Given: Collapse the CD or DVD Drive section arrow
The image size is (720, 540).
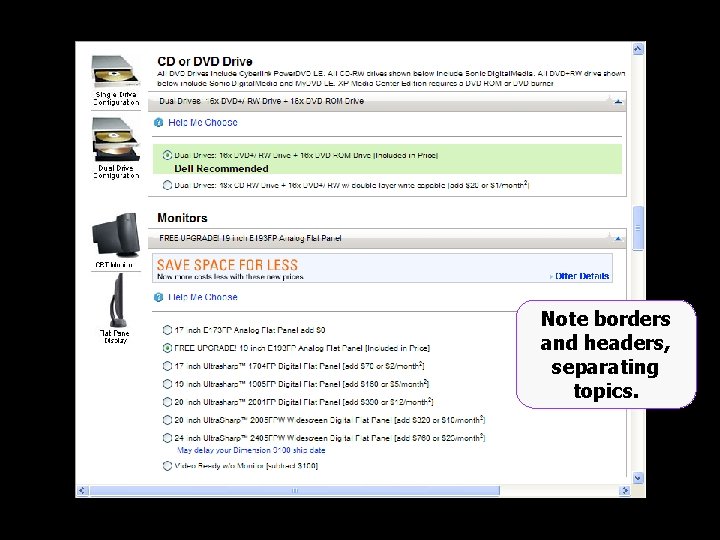Looking at the screenshot, I should (x=618, y=101).
